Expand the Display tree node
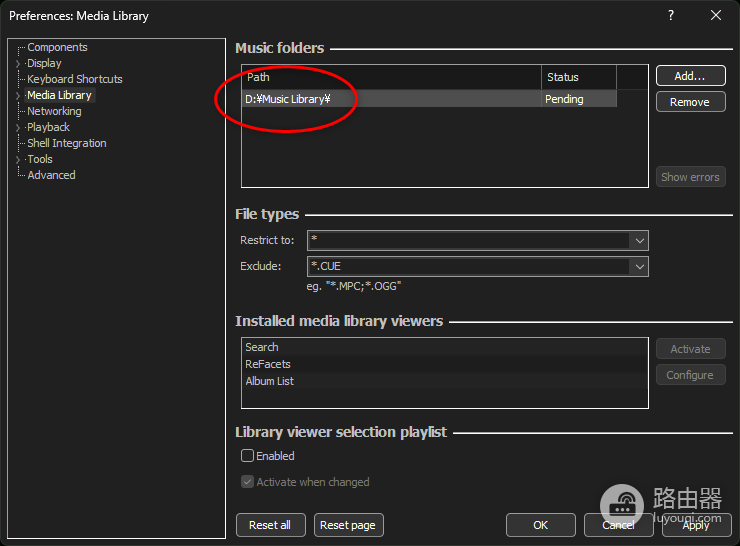 click(x=18, y=64)
